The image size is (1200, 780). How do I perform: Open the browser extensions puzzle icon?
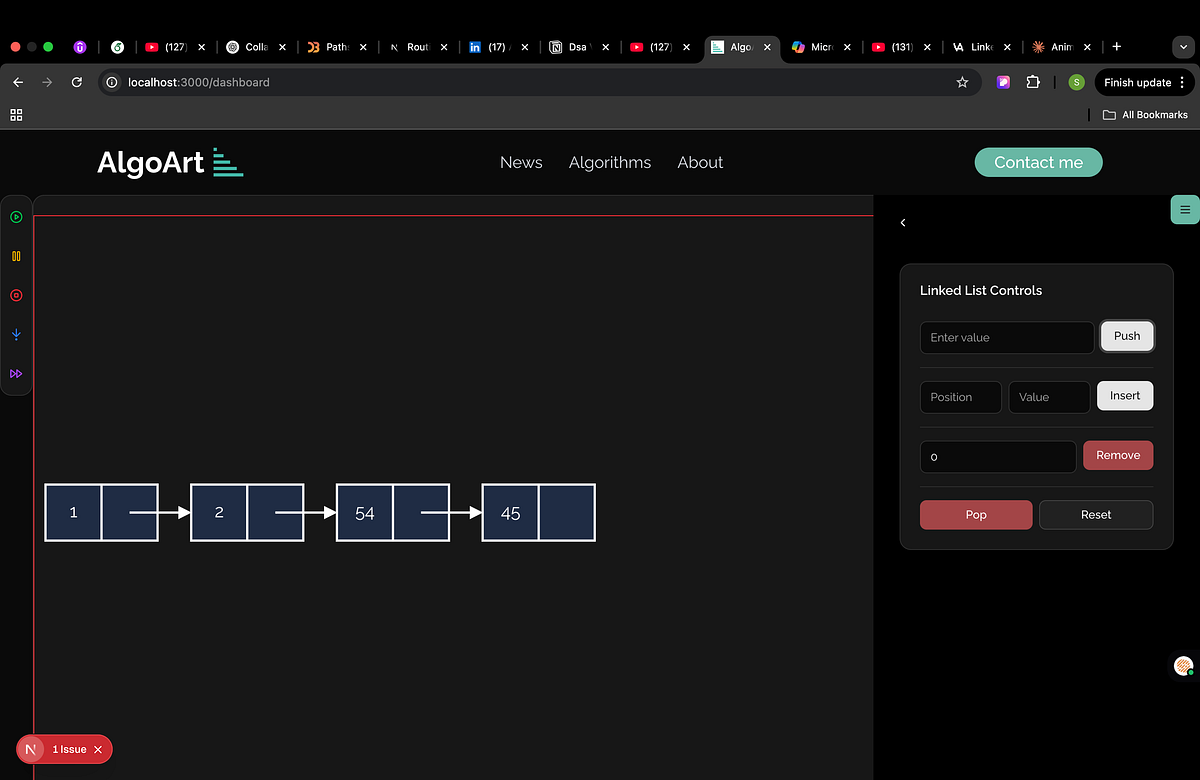pos(1033,82)
